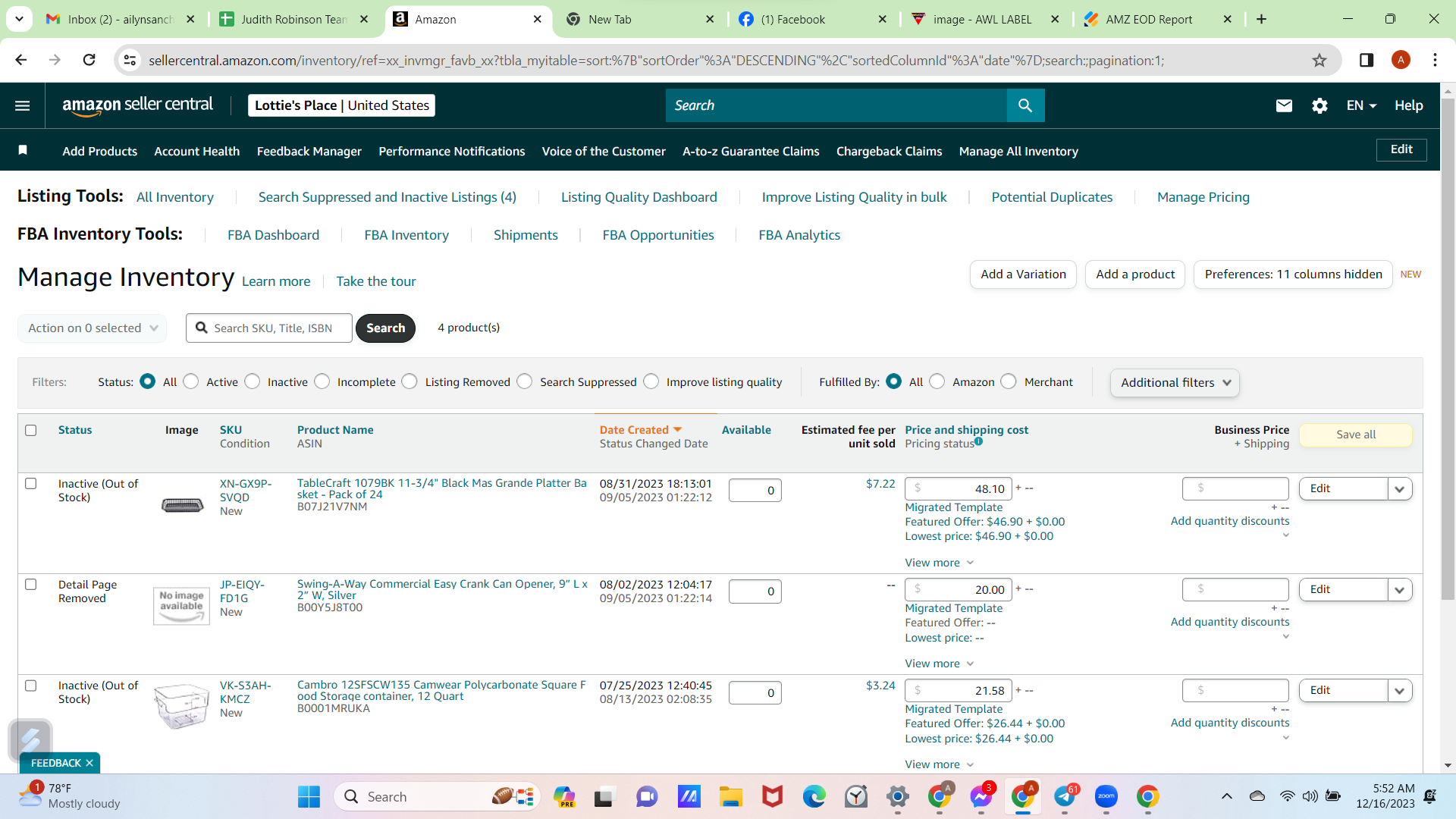This screenshot has height=819, width=1456.
Task: Click the Pricing status info icon
Action: coord(979,441)
